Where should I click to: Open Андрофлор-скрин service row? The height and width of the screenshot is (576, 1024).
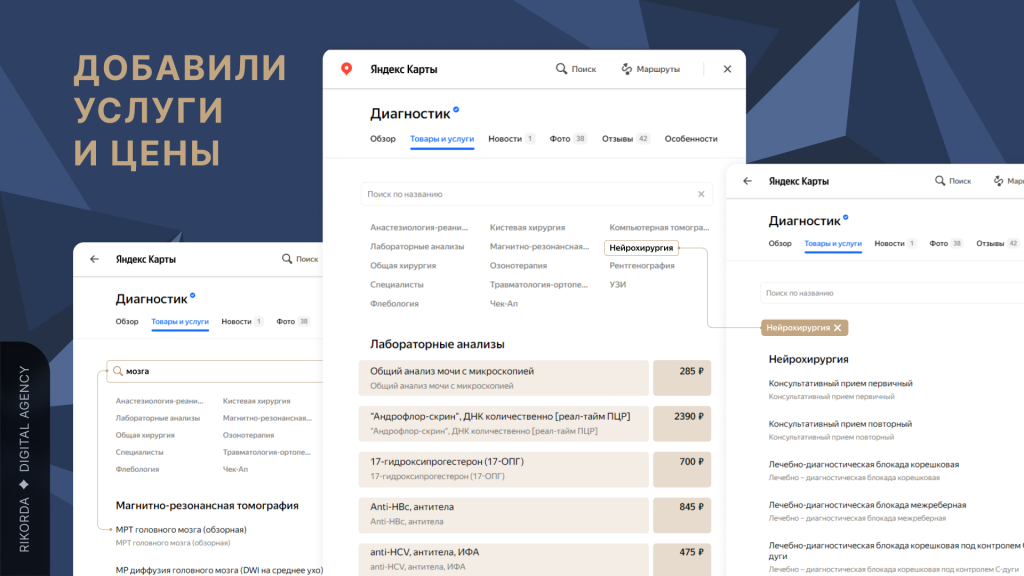pyautogui.click(x=504, y=423)
